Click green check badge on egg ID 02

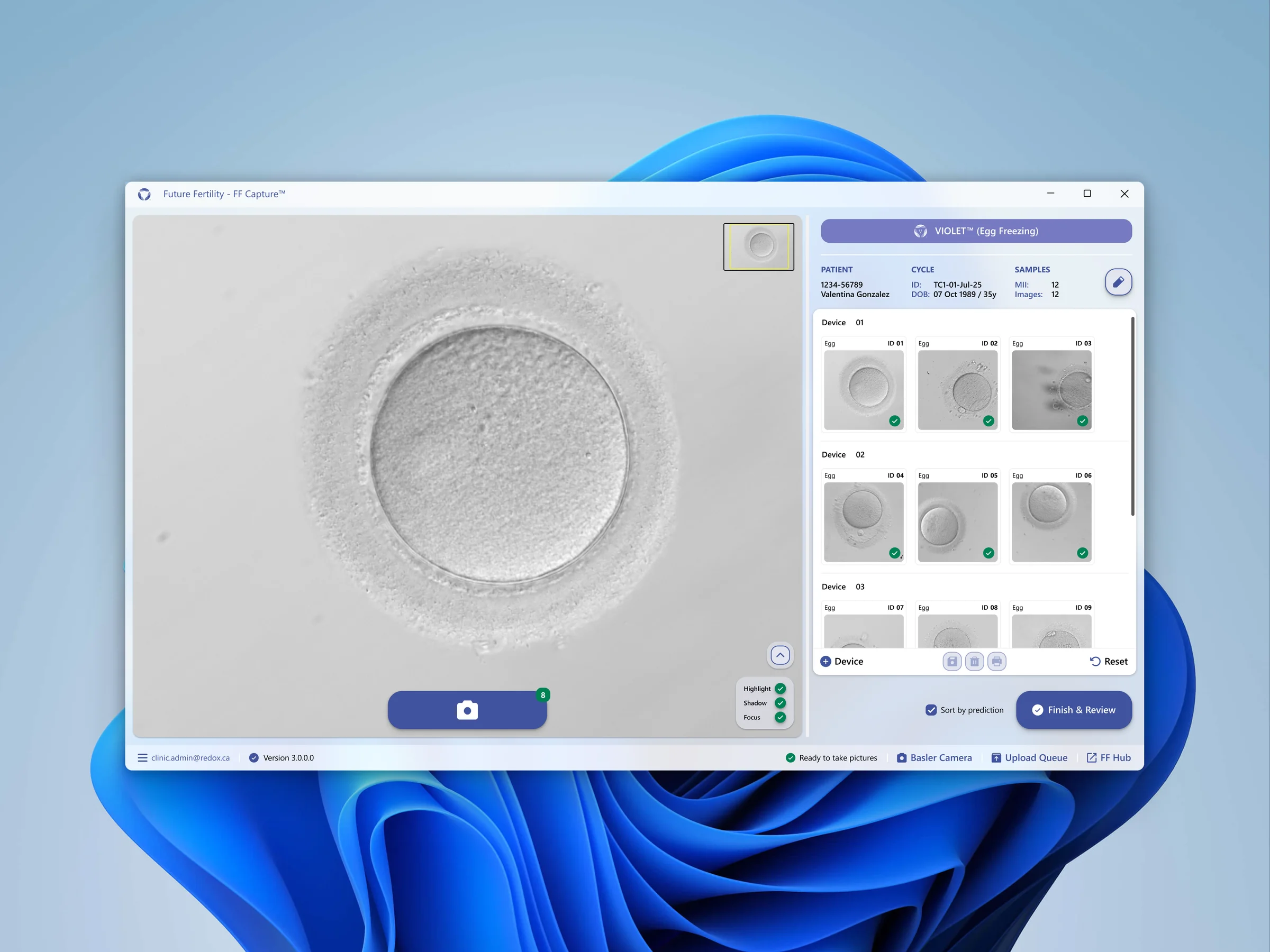click(988, 420)
